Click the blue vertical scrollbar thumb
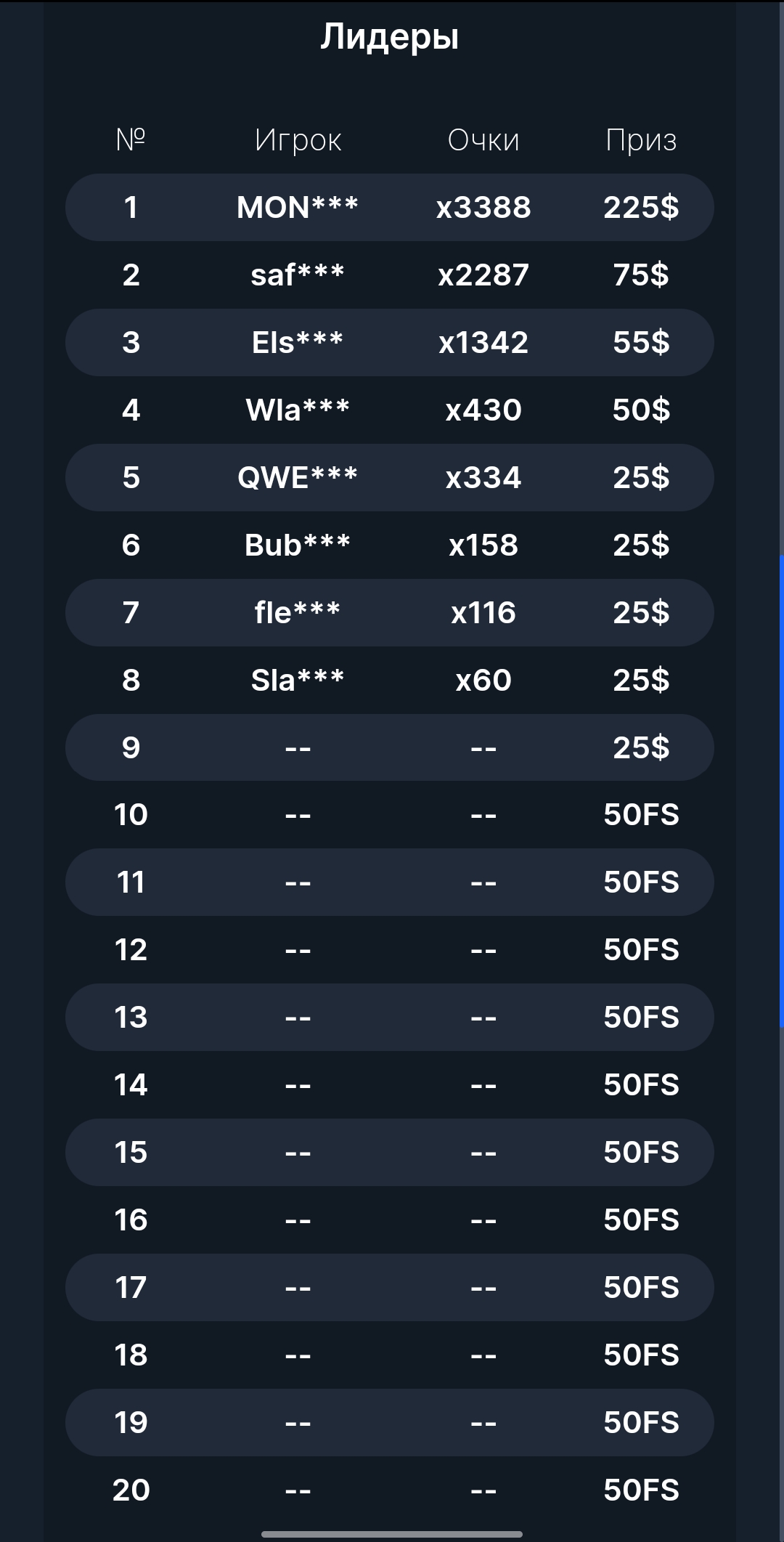The height and width of the screenshot is (1542, 784). 781,792
